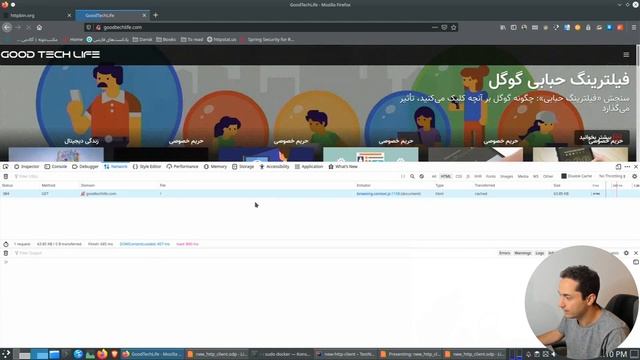Viewport: 640px width, 360px height.
Task: Filter requests by XHR
Action: click(478, 176)
